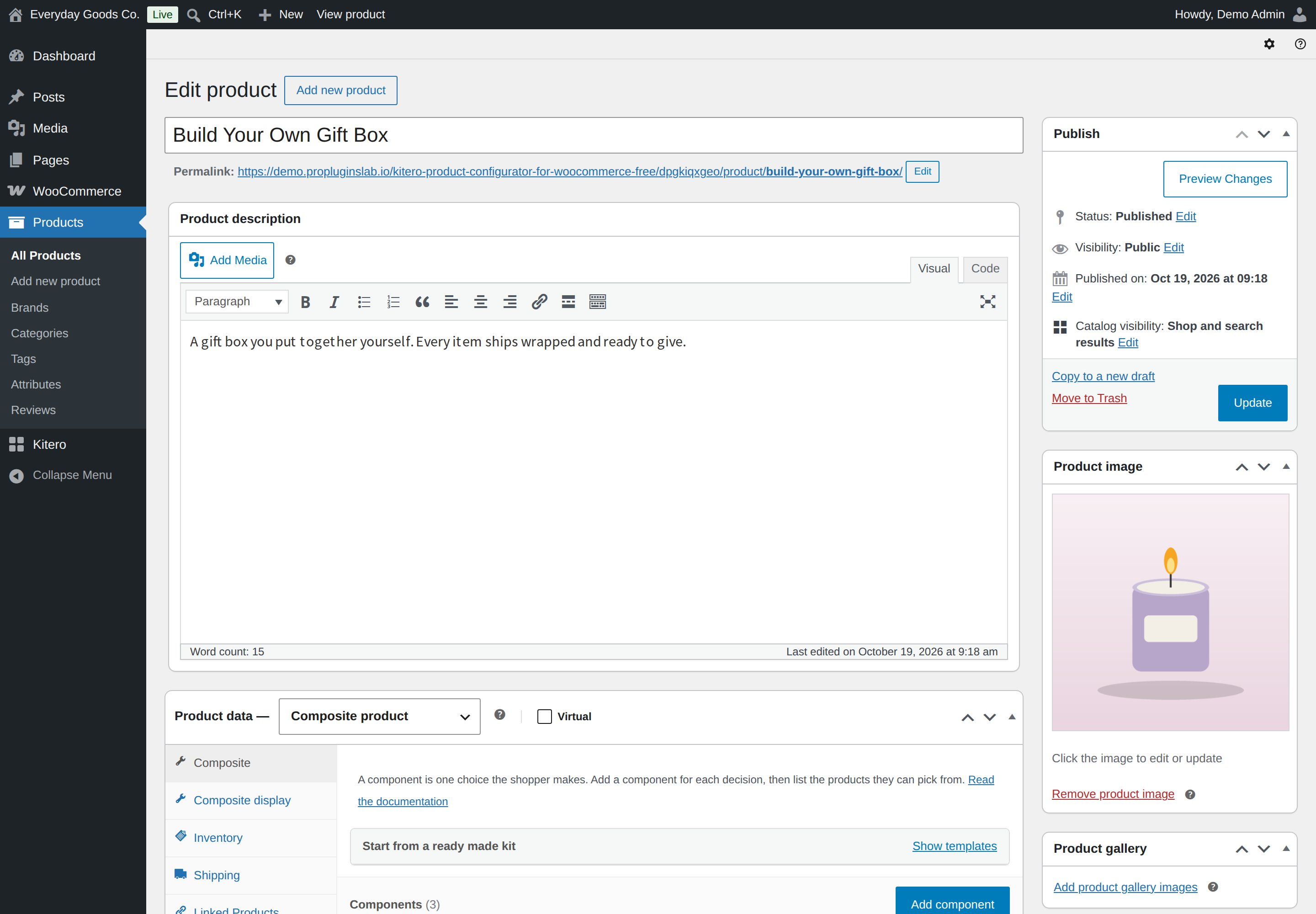
Task: Align text right in editor
Action: coord(509,302)
